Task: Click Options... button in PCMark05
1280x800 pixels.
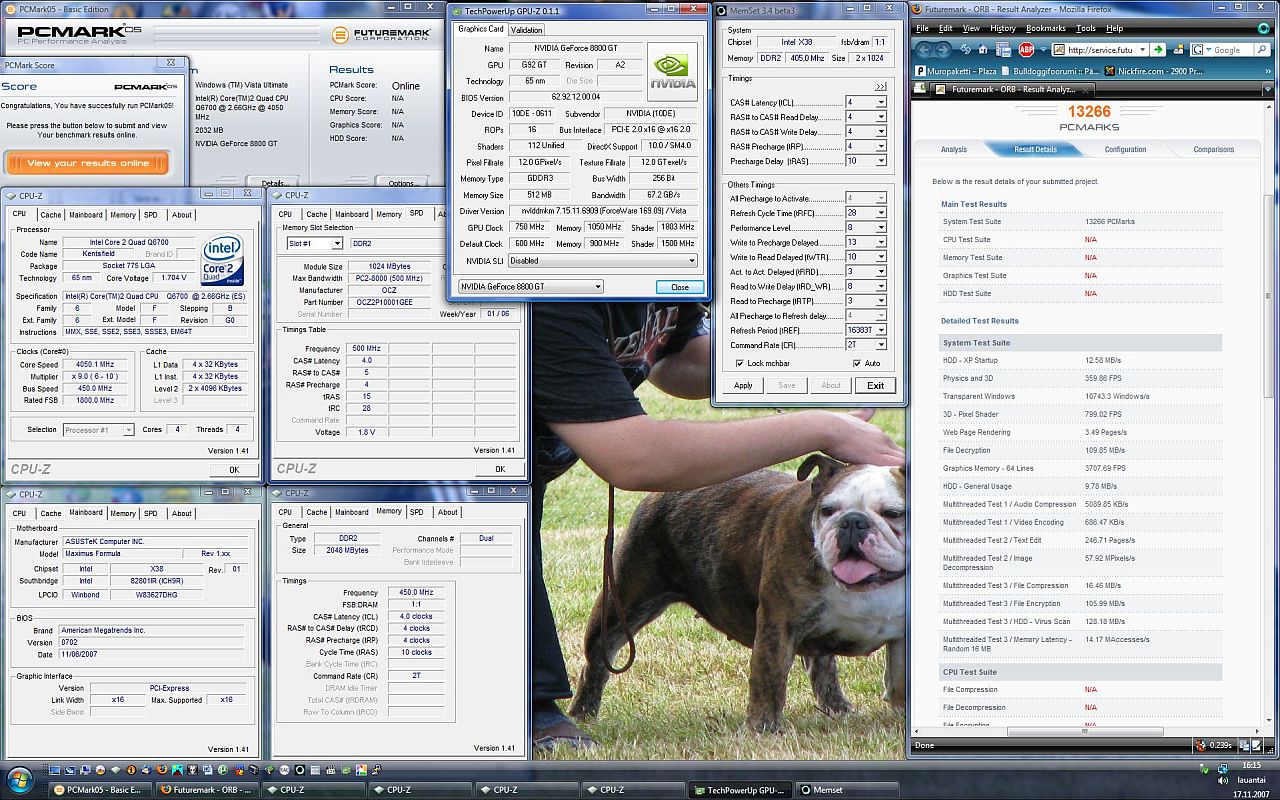Action: click(x=403, y=183)
